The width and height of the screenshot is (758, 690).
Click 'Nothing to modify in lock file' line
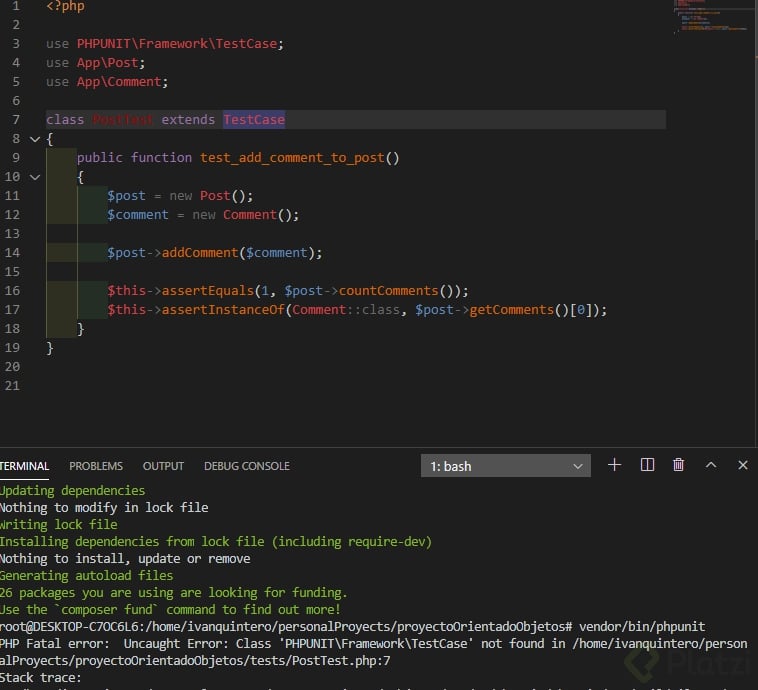click(x=104, y=508)
